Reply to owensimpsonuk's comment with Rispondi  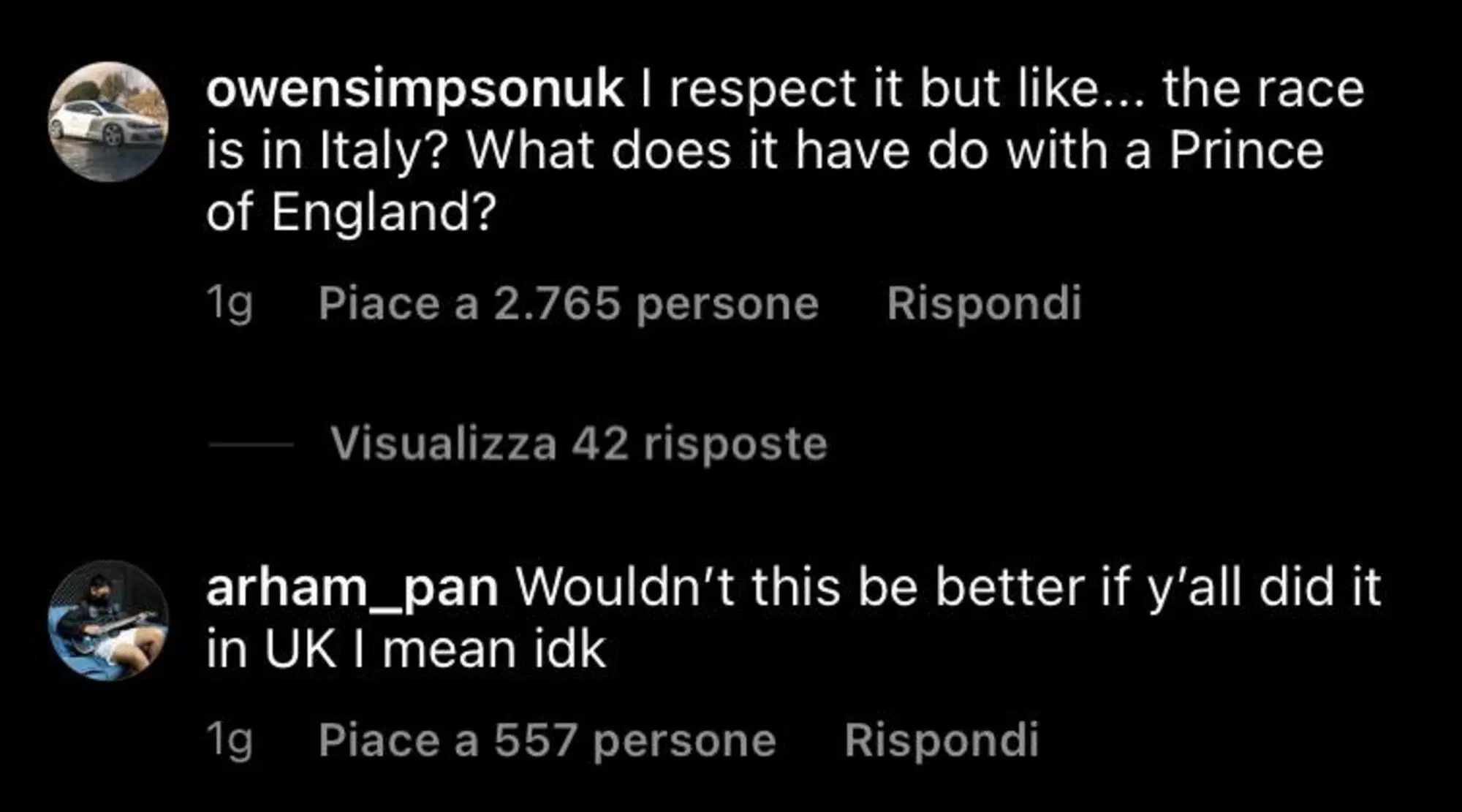pos(984,303)
